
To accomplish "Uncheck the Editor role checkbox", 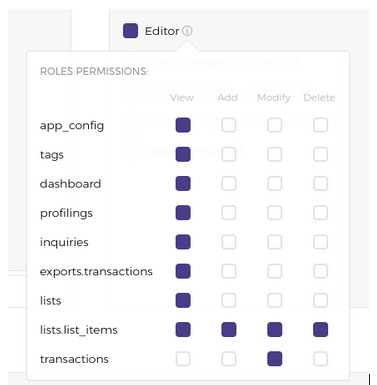I will pos(130,31).
